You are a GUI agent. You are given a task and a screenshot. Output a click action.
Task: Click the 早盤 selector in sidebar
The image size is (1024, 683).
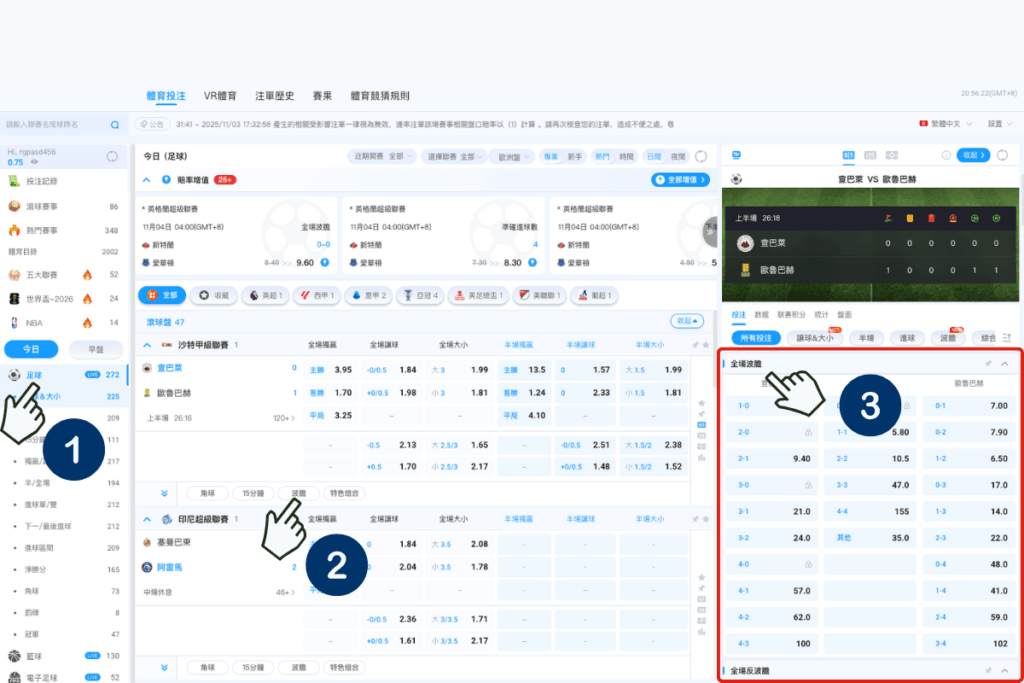coord(96,349)
